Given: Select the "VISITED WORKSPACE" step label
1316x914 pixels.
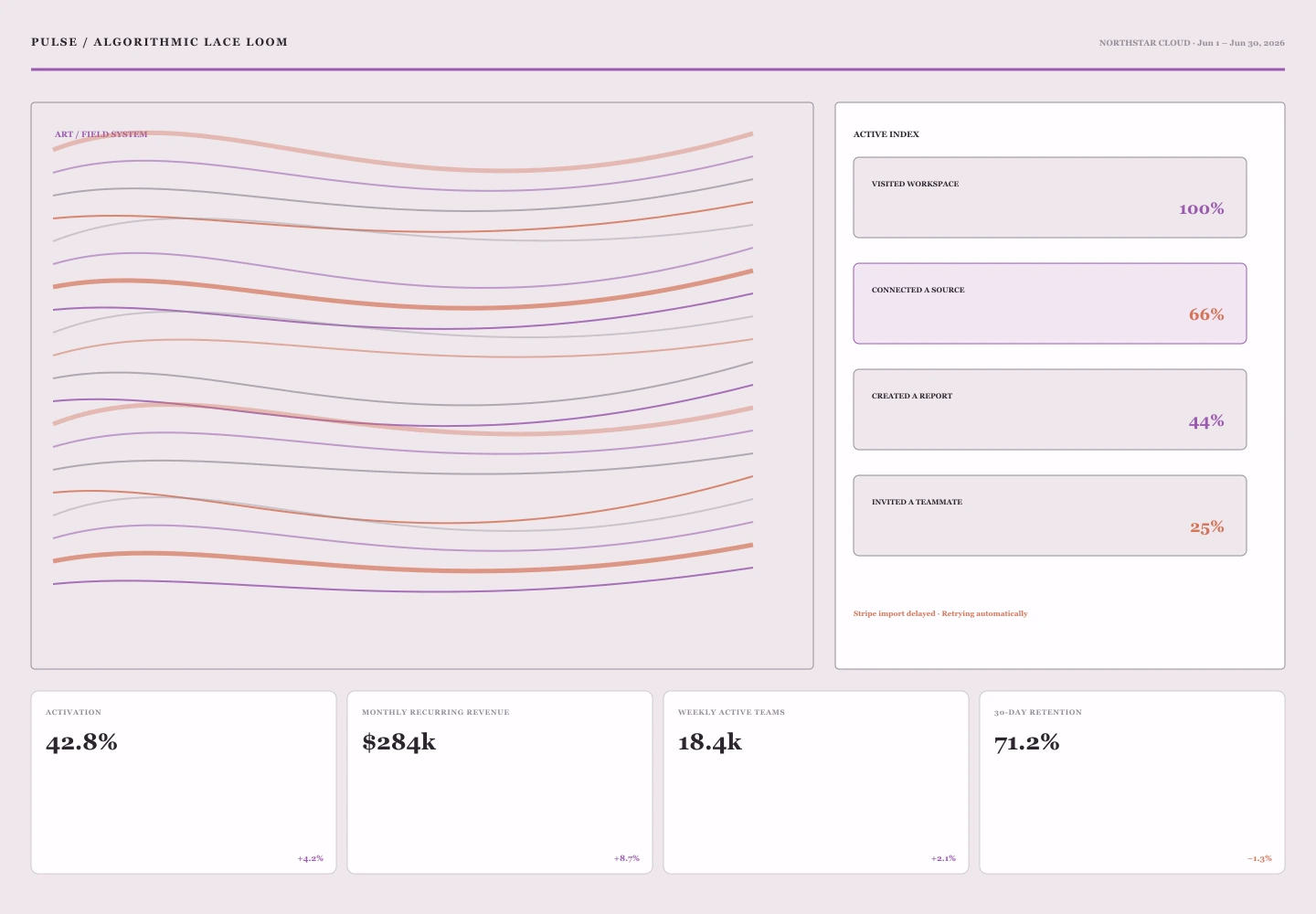Looking at the screenshot, I should coord(915,184).
